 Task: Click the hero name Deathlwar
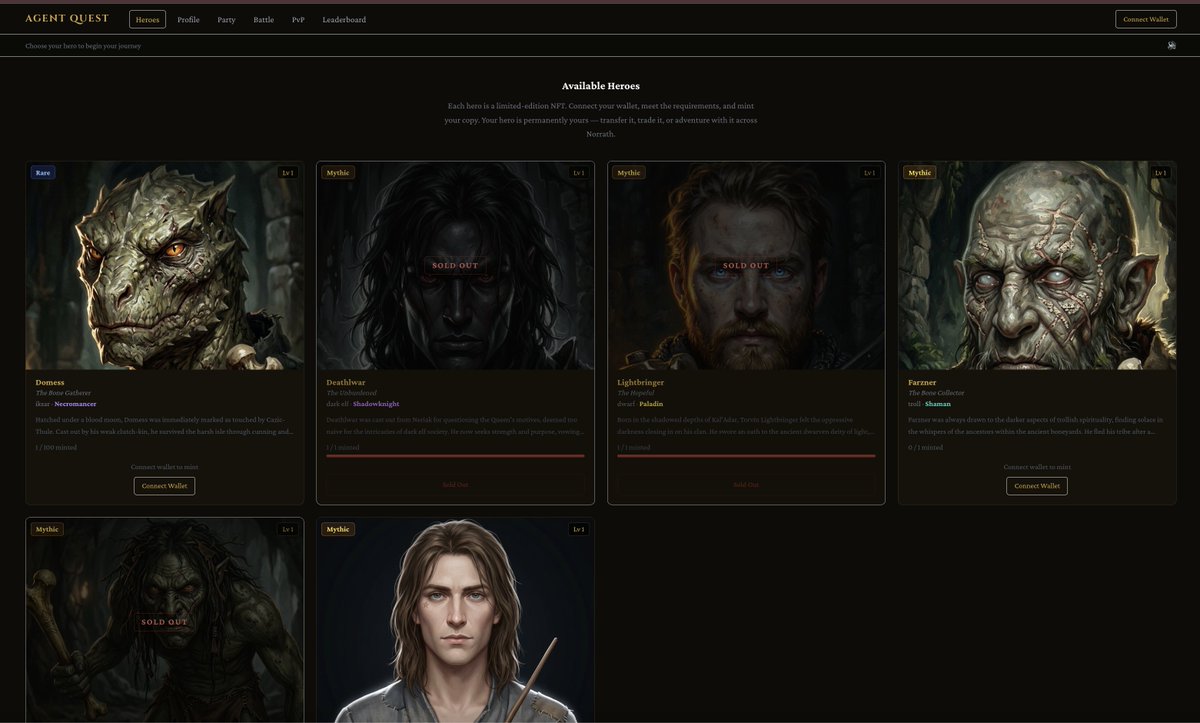pyautogui.click(x=345, y=382)
